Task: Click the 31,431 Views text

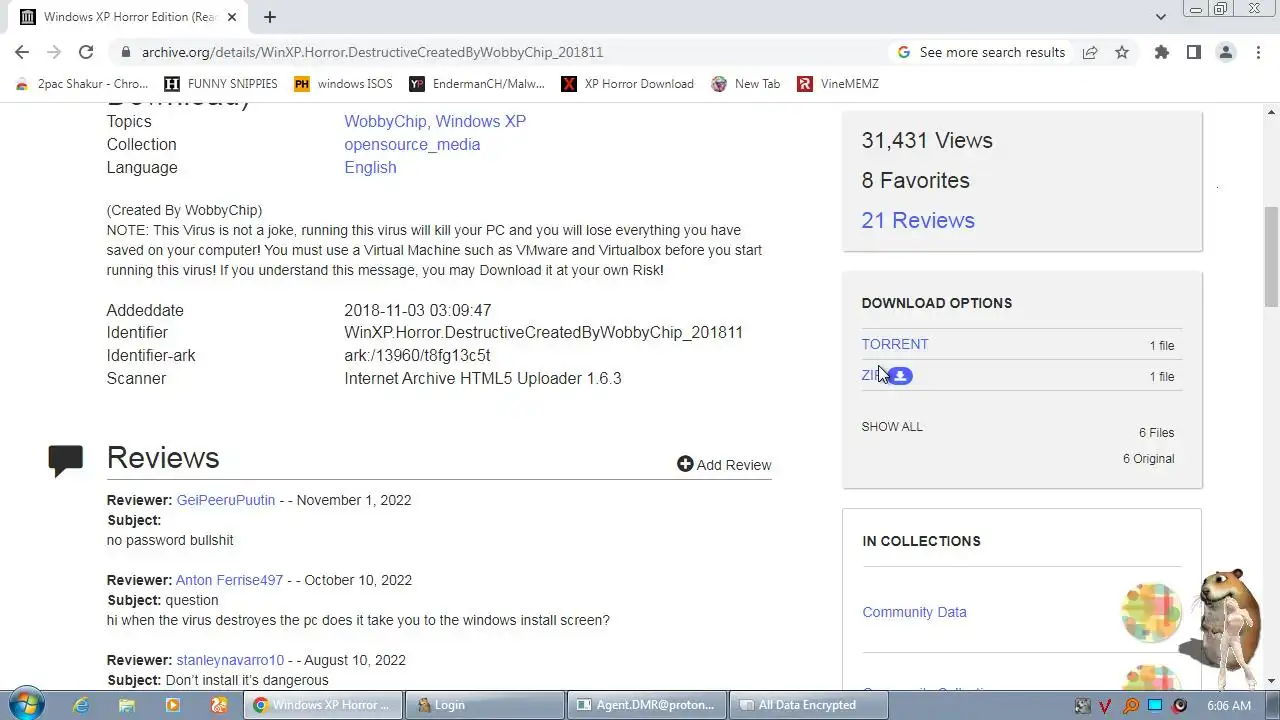Action: pyautogui.click(x=927, y=140)
